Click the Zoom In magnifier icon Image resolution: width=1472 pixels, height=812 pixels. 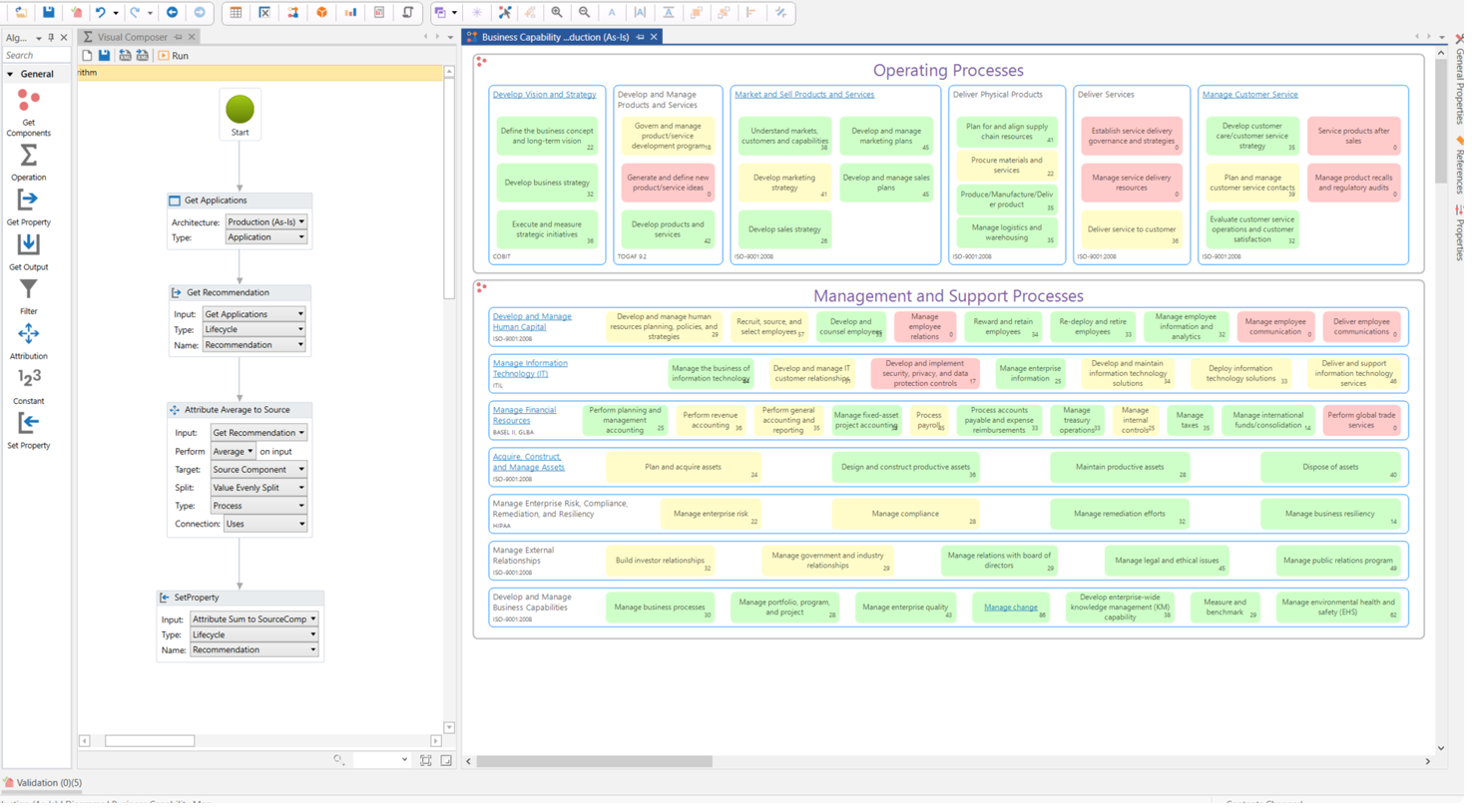[x=557, y=12]
